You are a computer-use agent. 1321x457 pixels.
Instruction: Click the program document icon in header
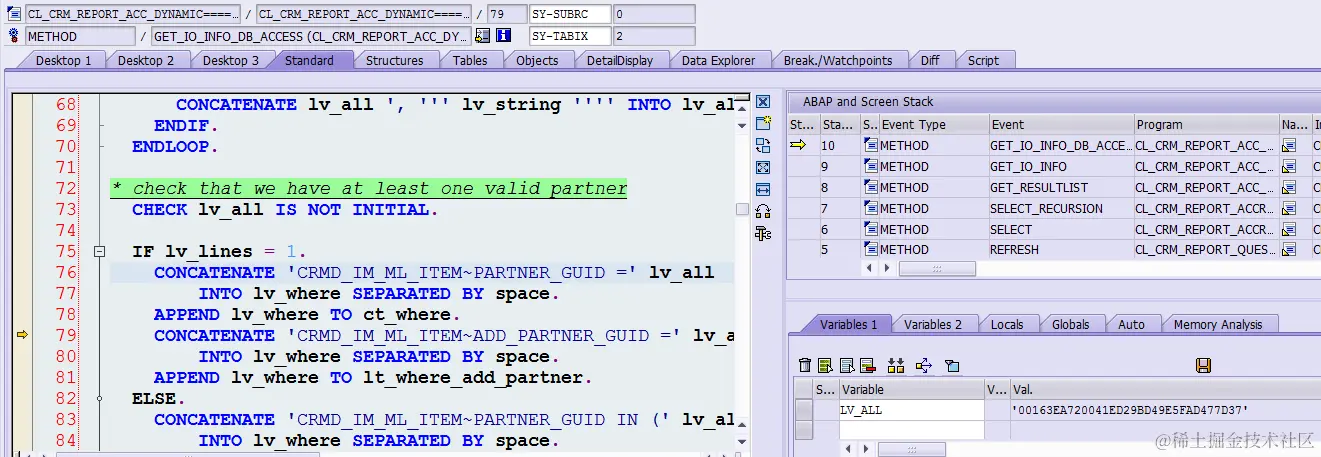[14, 14]
